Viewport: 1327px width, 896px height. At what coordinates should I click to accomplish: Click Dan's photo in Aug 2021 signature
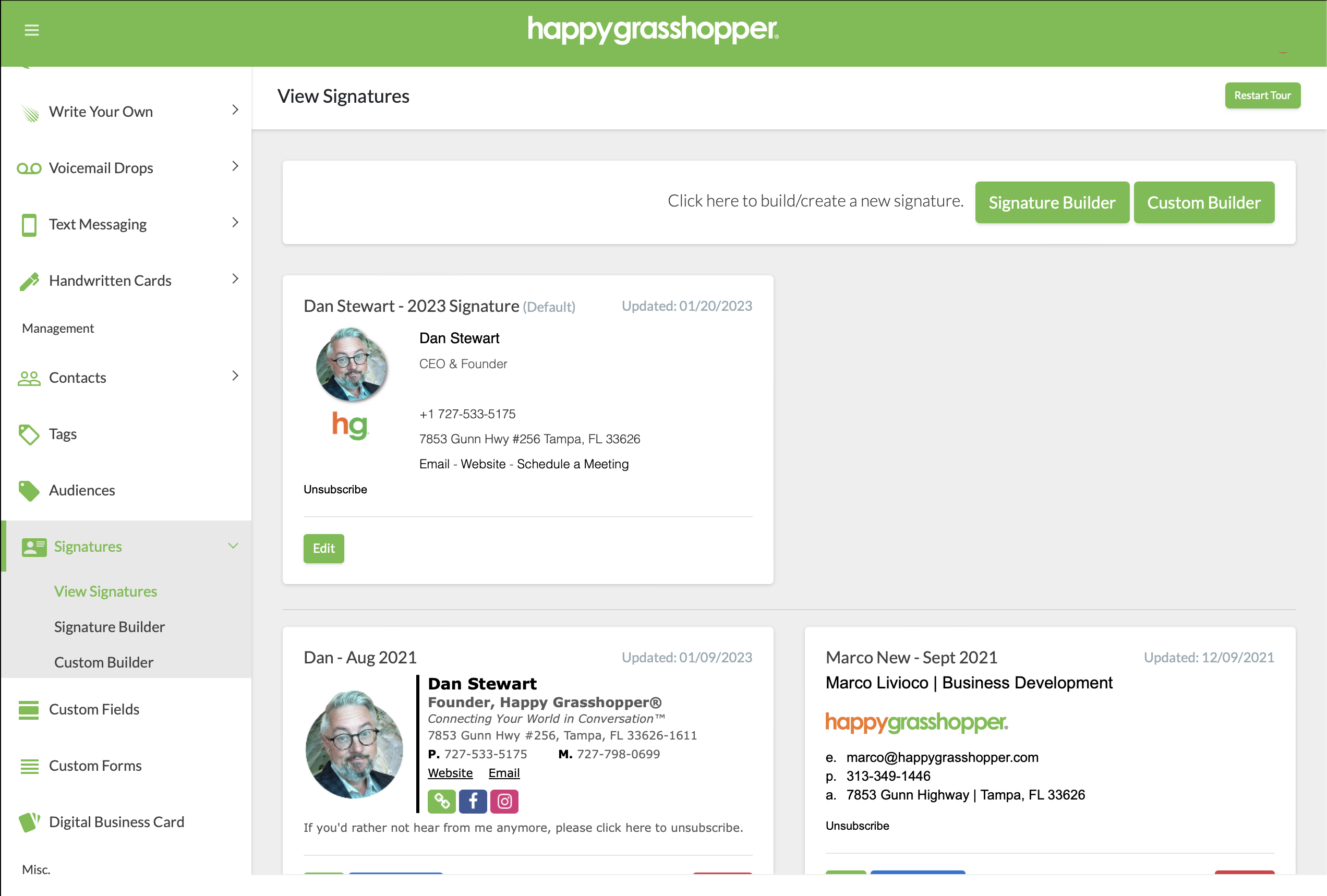click(x=354, y=745)
